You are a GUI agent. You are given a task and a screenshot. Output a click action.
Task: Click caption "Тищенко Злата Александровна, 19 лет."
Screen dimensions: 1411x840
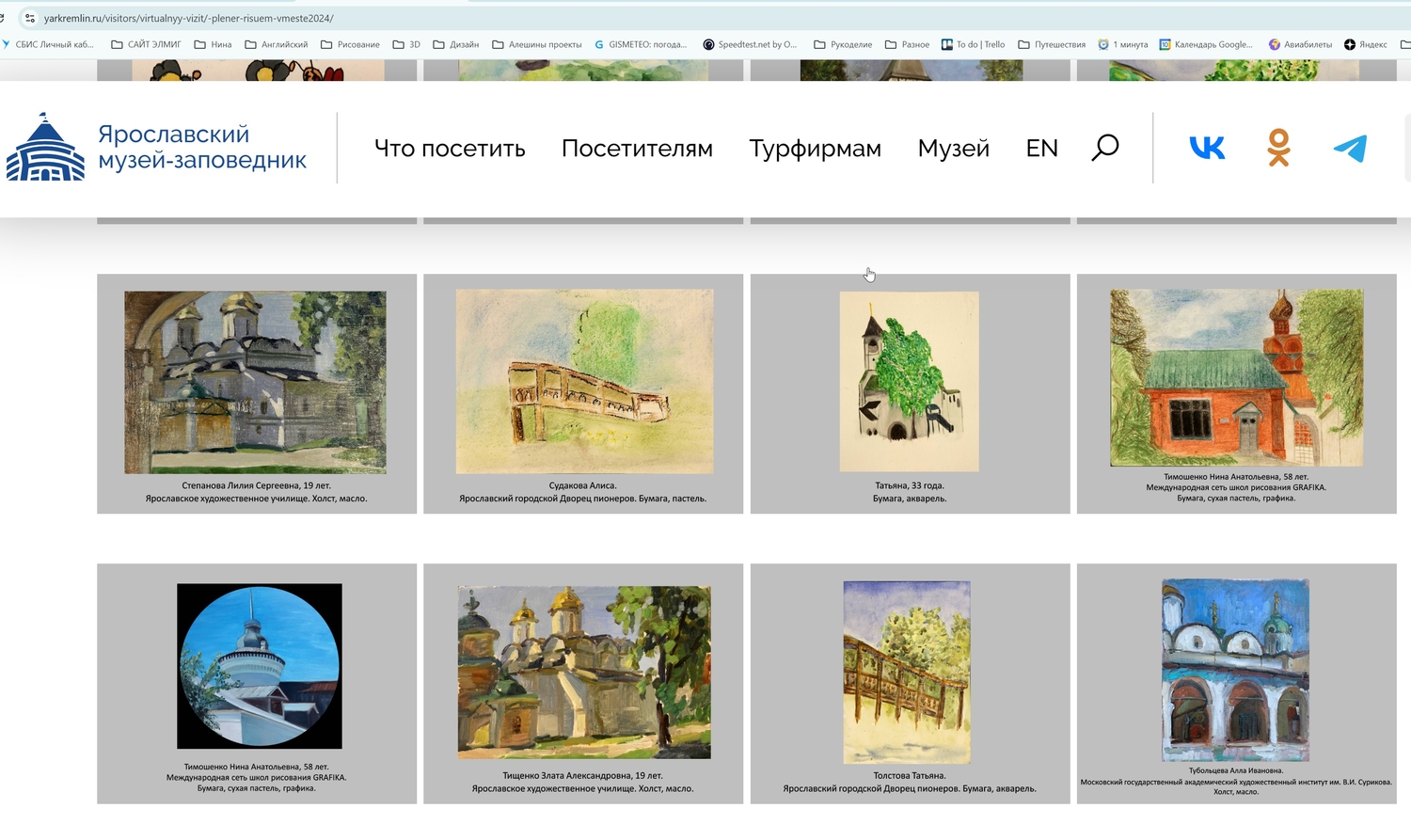582,775
